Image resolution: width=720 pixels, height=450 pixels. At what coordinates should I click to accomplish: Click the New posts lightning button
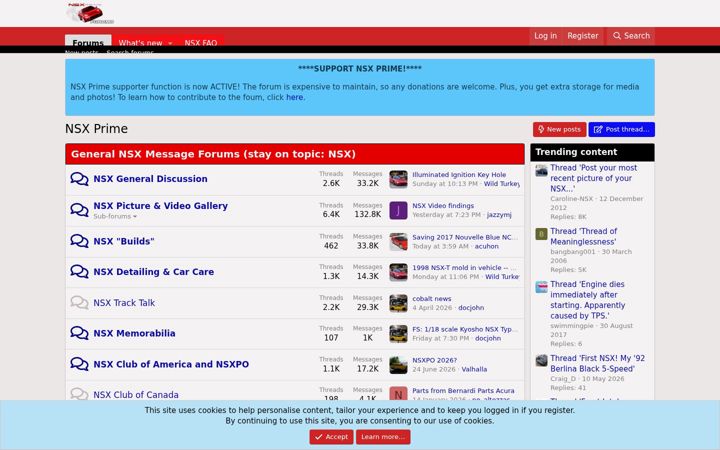(559, 129)
